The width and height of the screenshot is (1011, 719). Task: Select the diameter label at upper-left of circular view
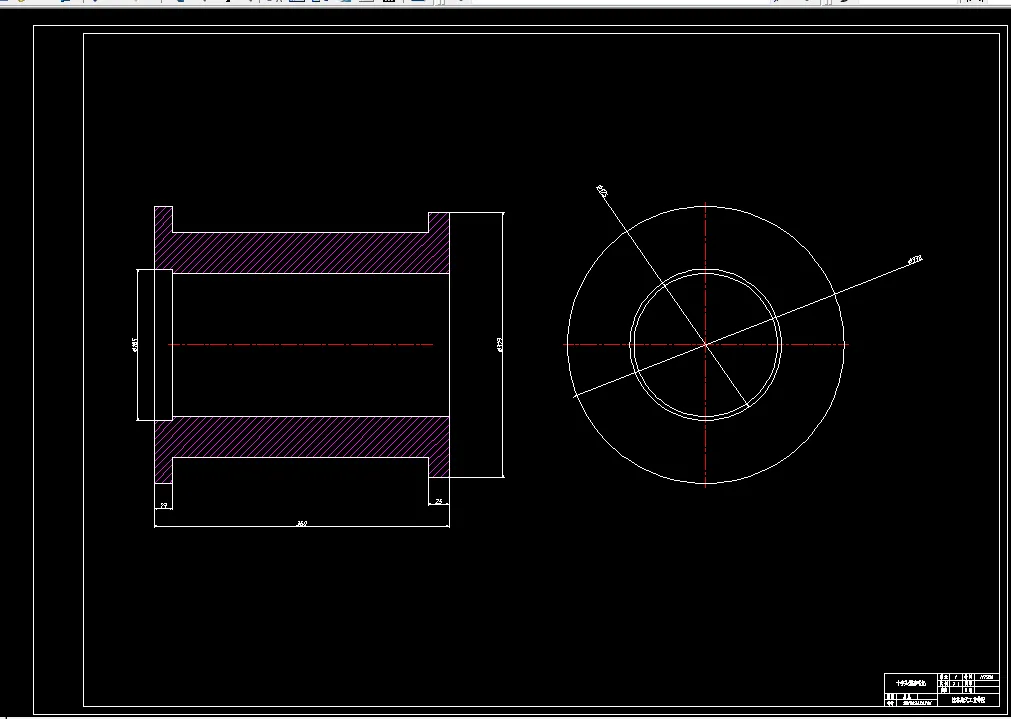coord(602,190)
